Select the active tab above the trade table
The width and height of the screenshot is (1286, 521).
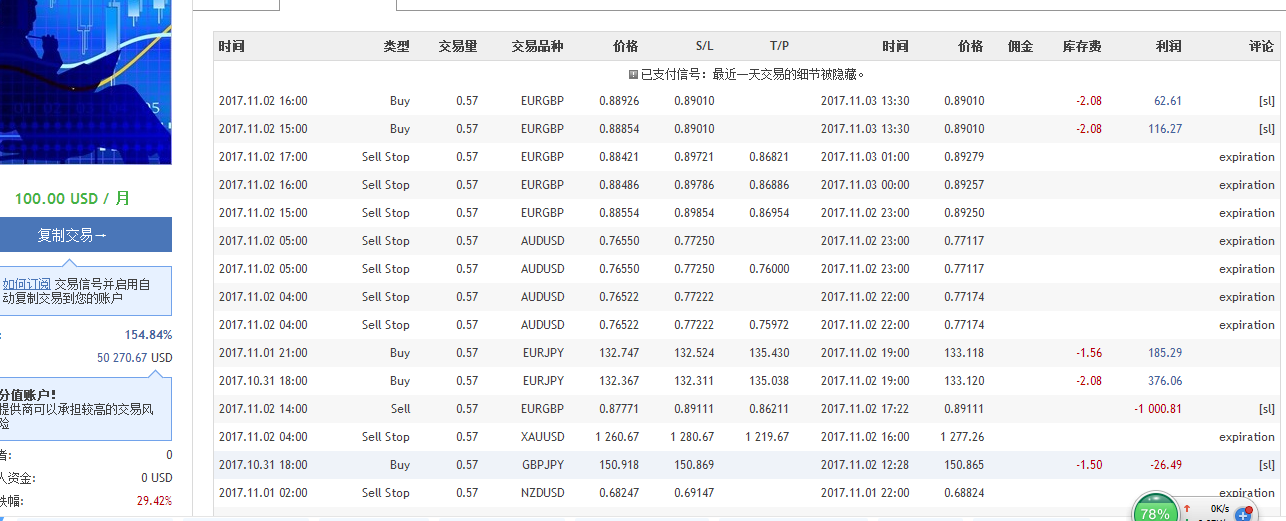338,5
